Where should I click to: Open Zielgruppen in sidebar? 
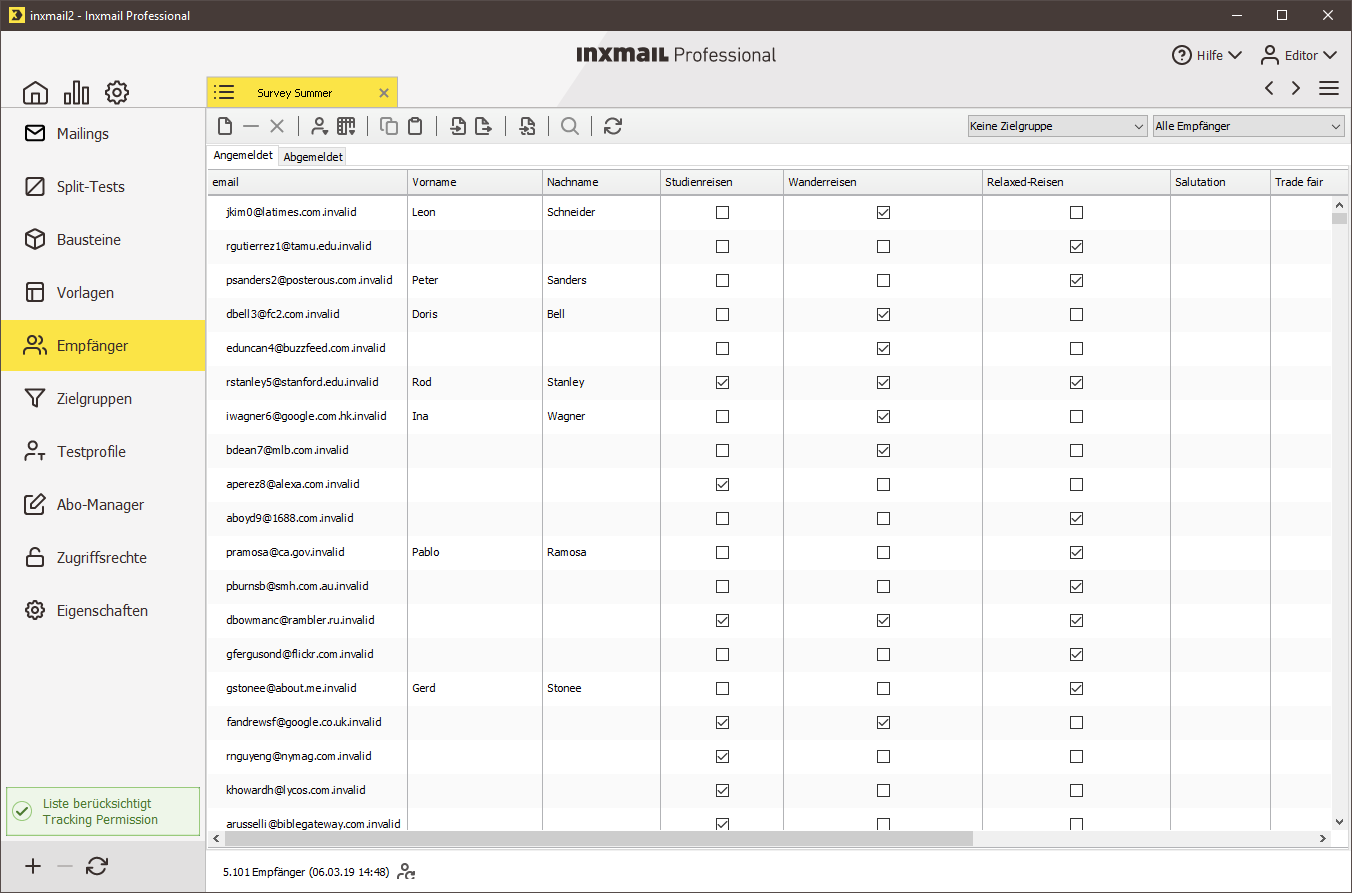tap(103, 399)
